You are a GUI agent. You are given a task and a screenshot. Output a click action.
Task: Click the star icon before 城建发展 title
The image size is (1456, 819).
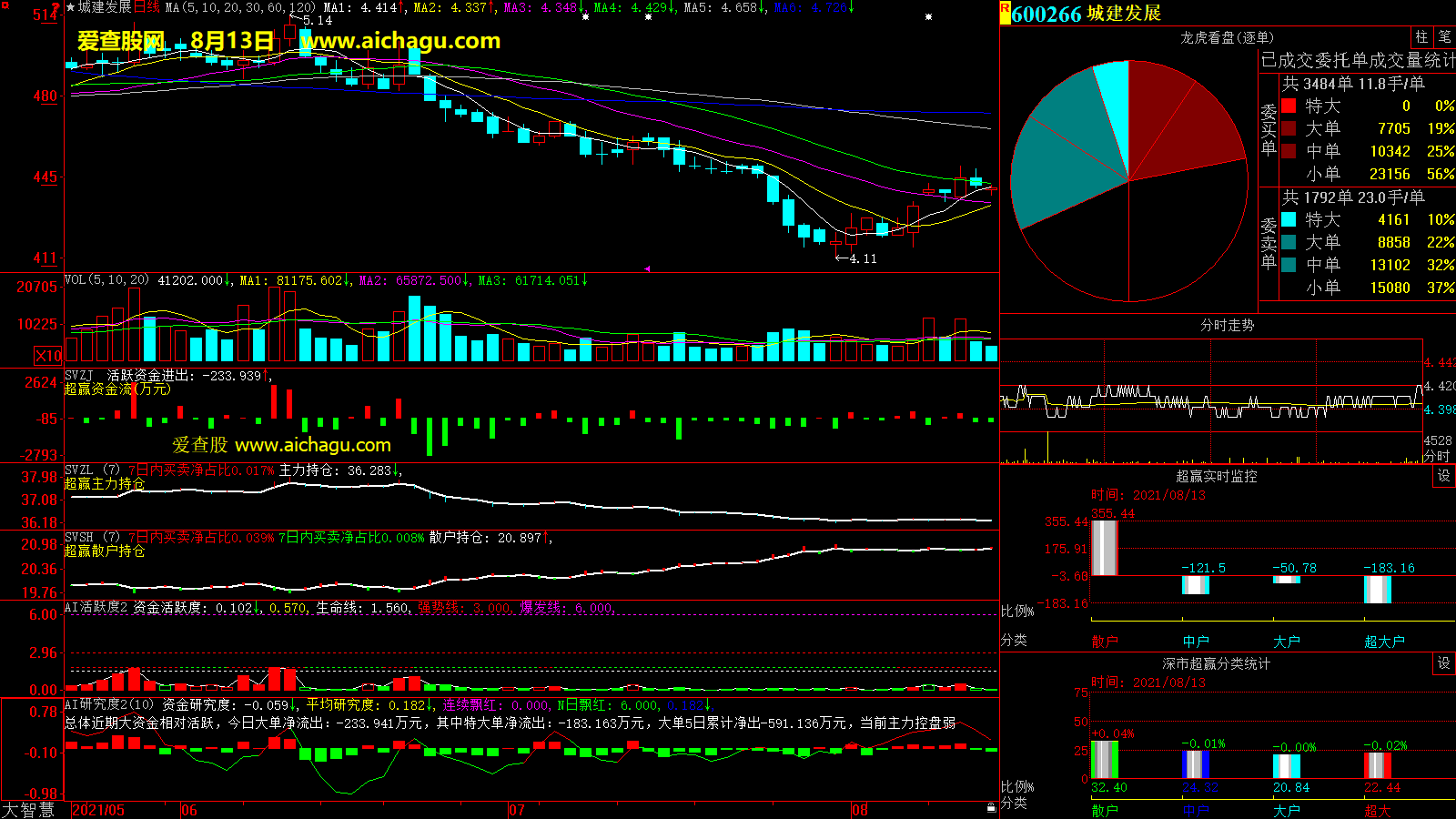(x=70, y=7)
